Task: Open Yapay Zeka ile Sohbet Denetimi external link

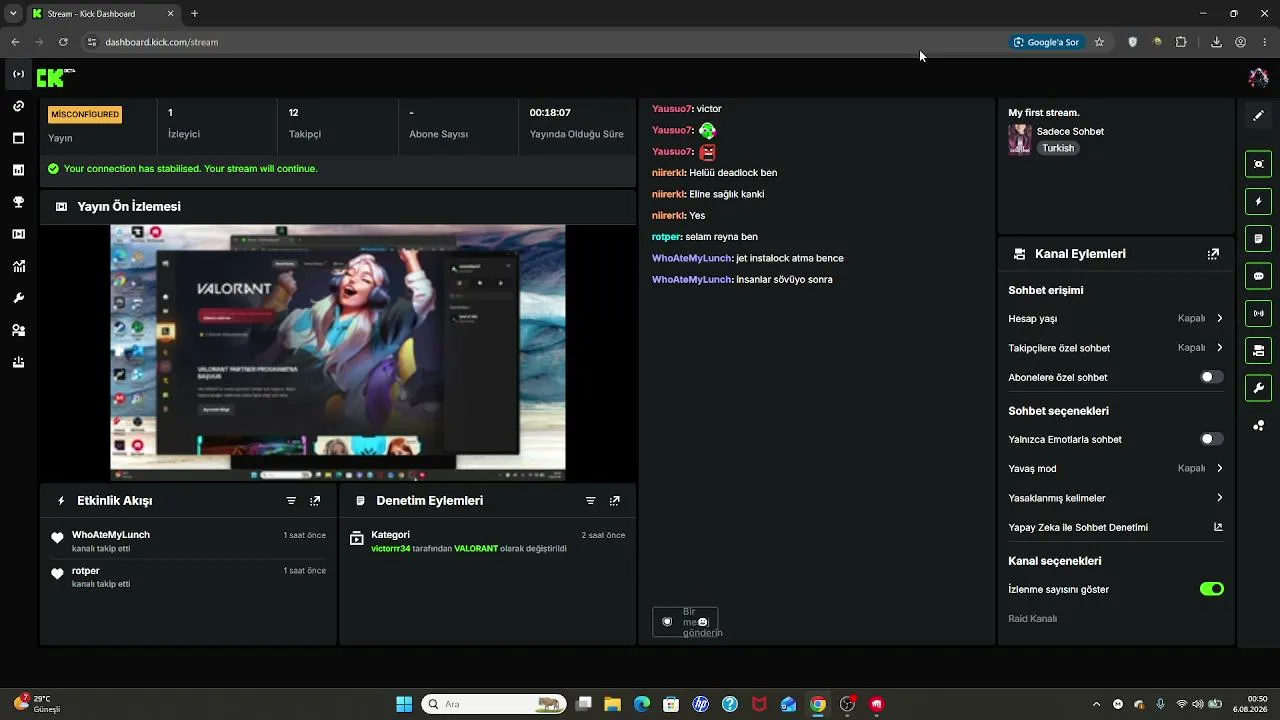Action: click(1218, 527)
